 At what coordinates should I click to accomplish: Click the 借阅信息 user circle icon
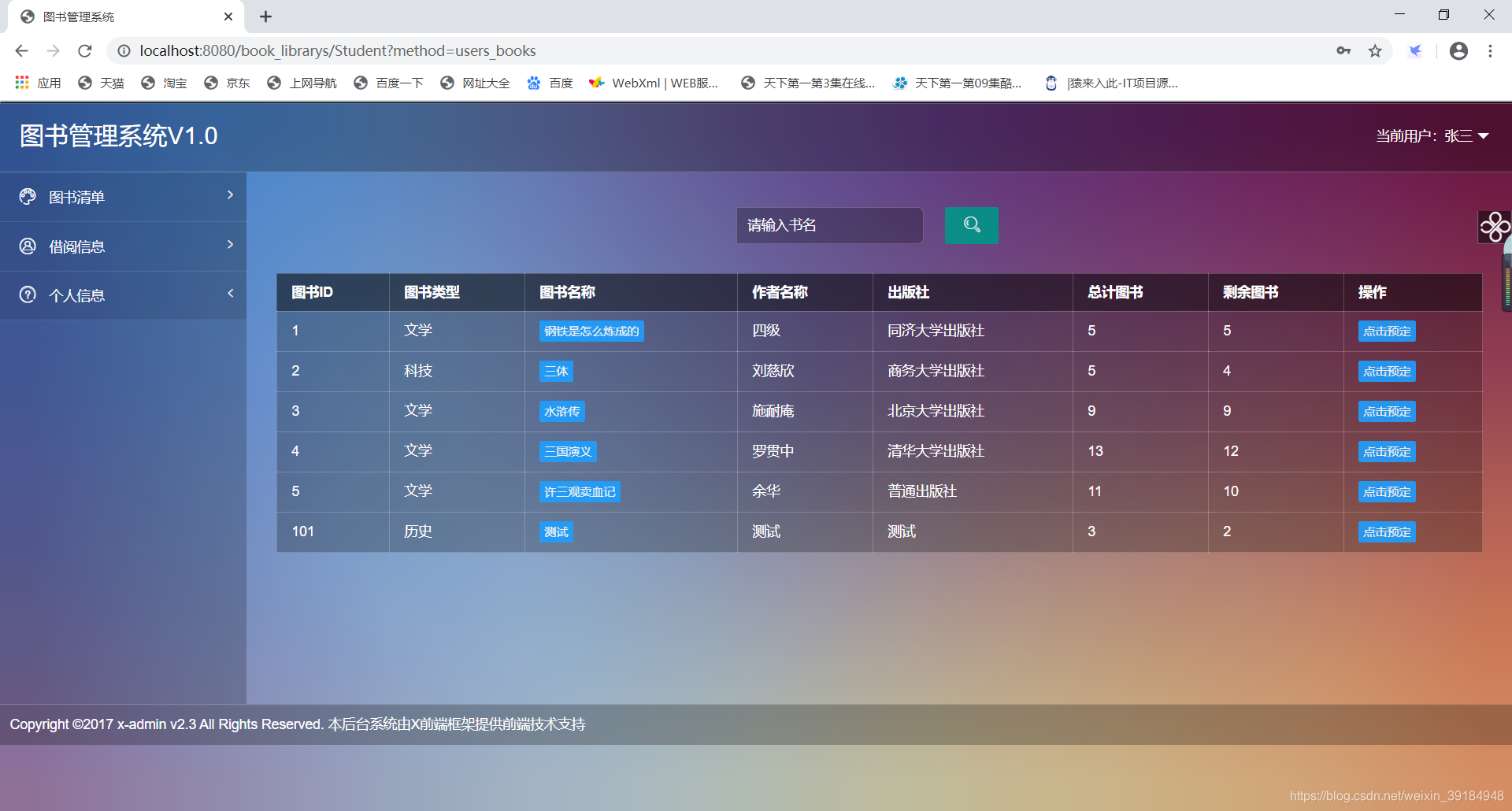click(28, 246)
